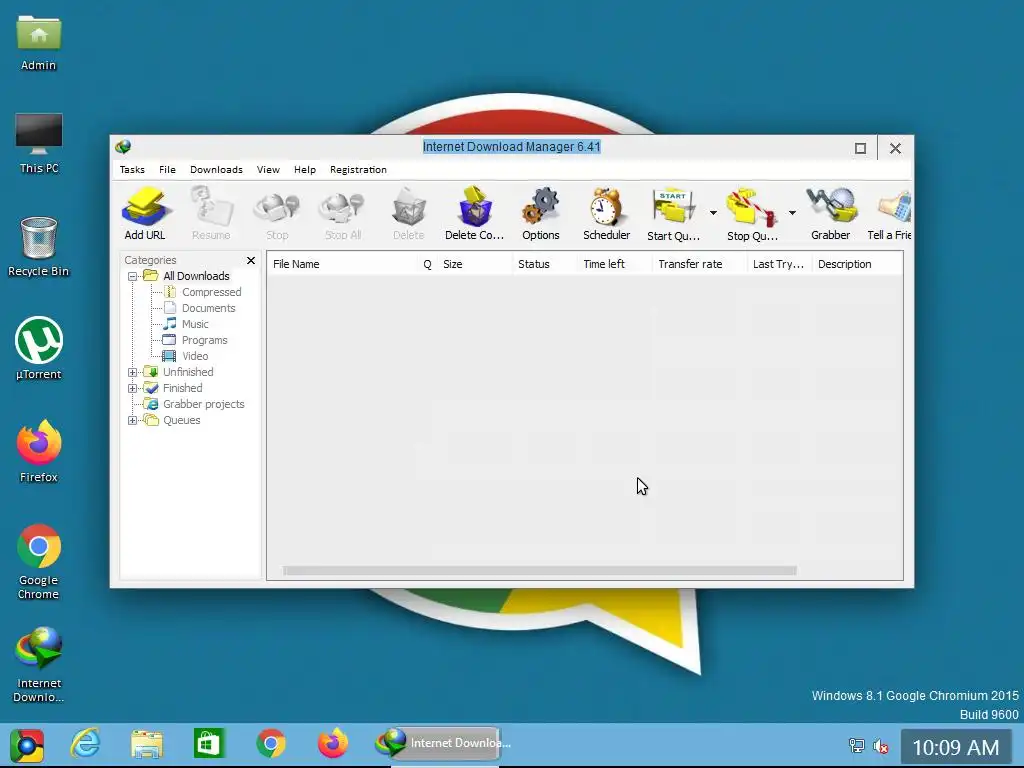The image size is (1024, 768).
Task: Click the network icon in system tray
Action: tap(856, 745)
